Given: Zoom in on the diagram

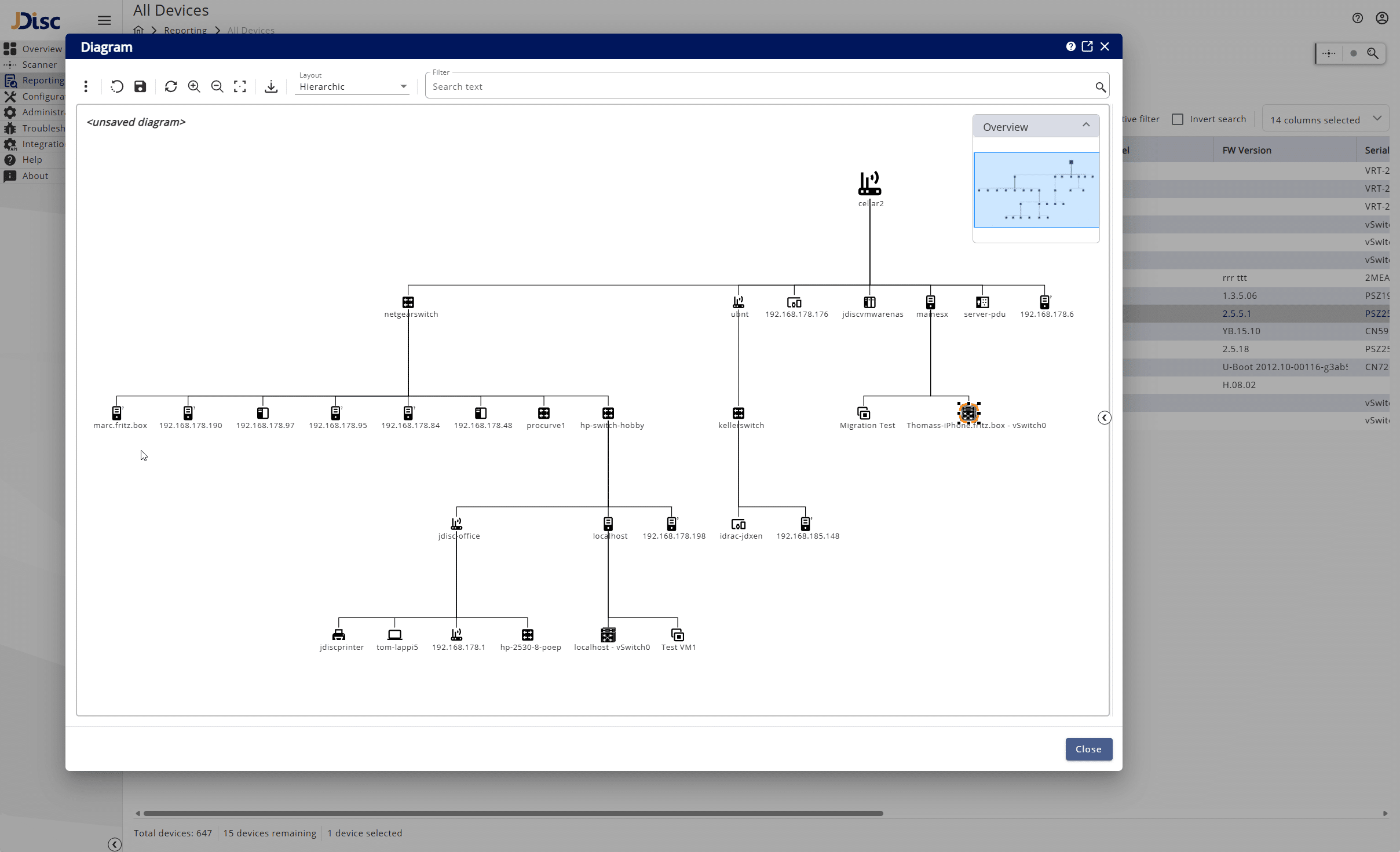Looking at the screenshot, I should click(194, 86).
